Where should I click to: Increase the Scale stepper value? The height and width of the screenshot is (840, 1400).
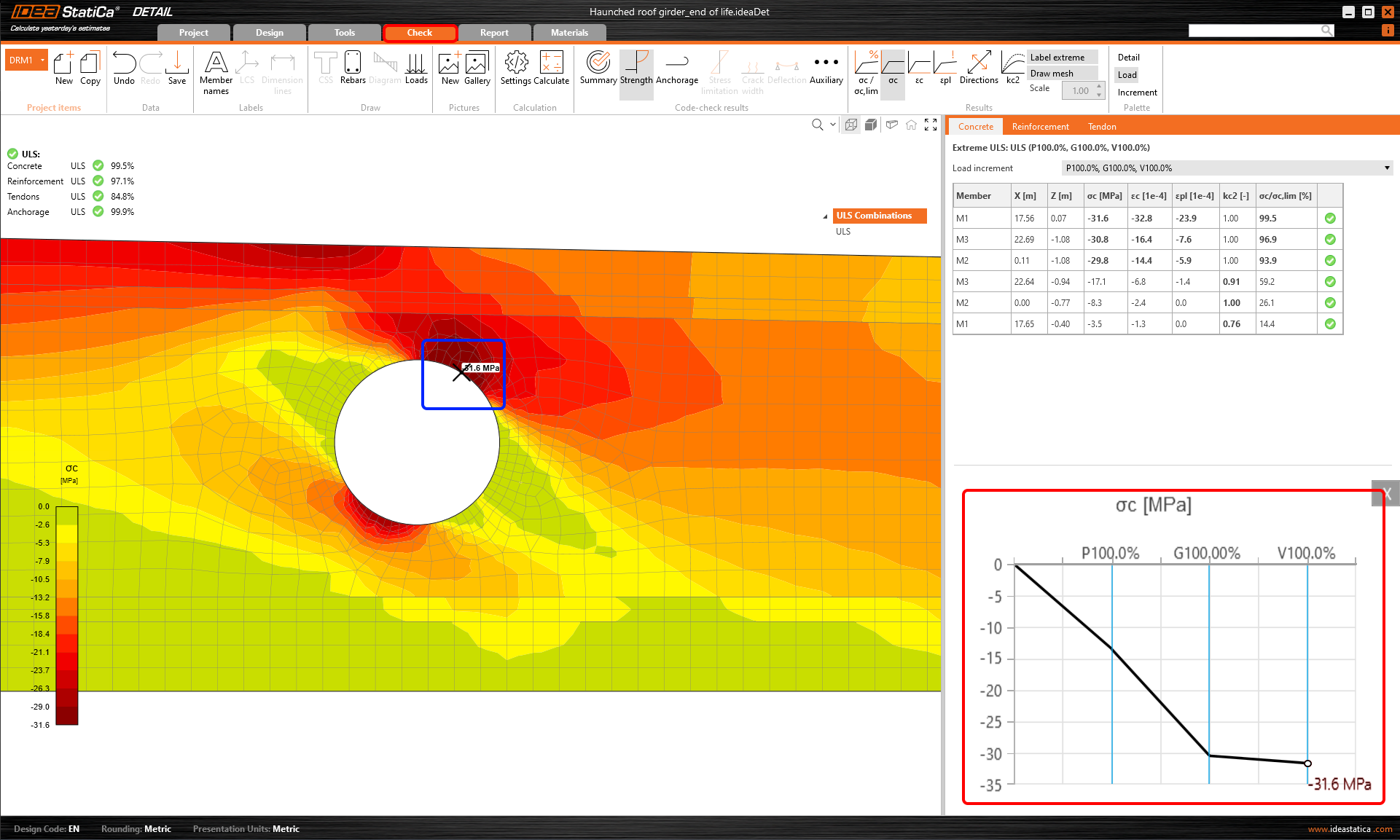pos(1099,87)
